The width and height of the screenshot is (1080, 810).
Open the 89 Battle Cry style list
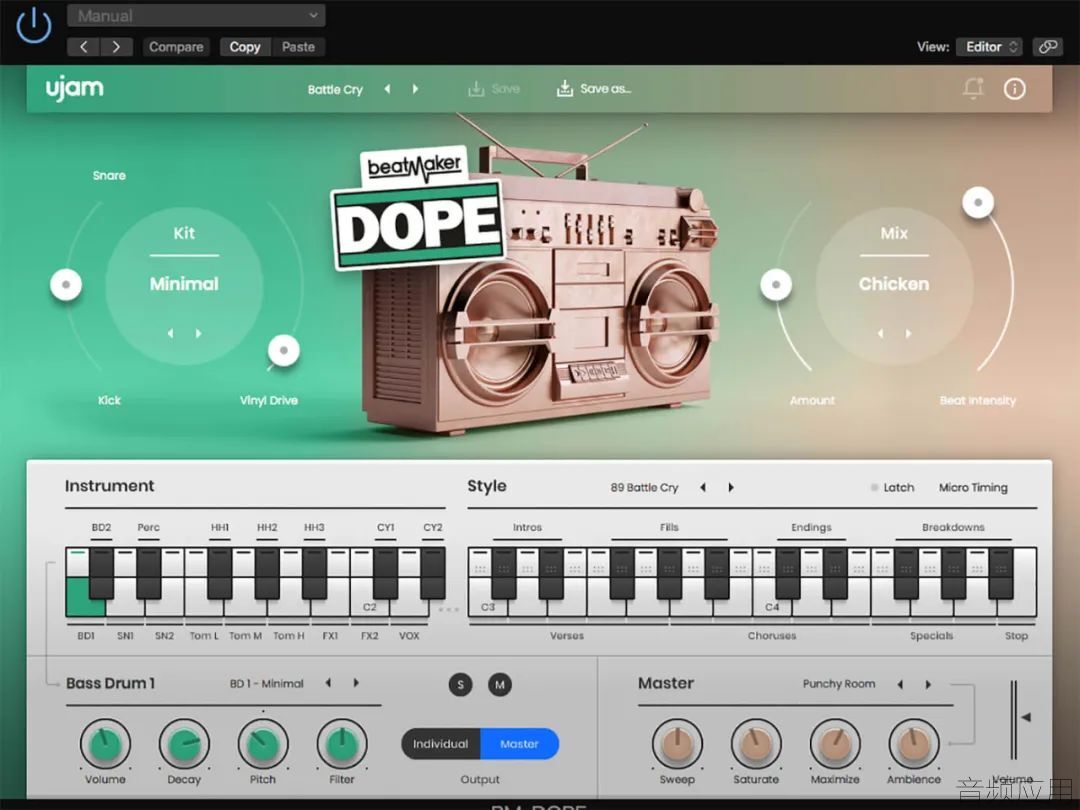click(644, 488)
